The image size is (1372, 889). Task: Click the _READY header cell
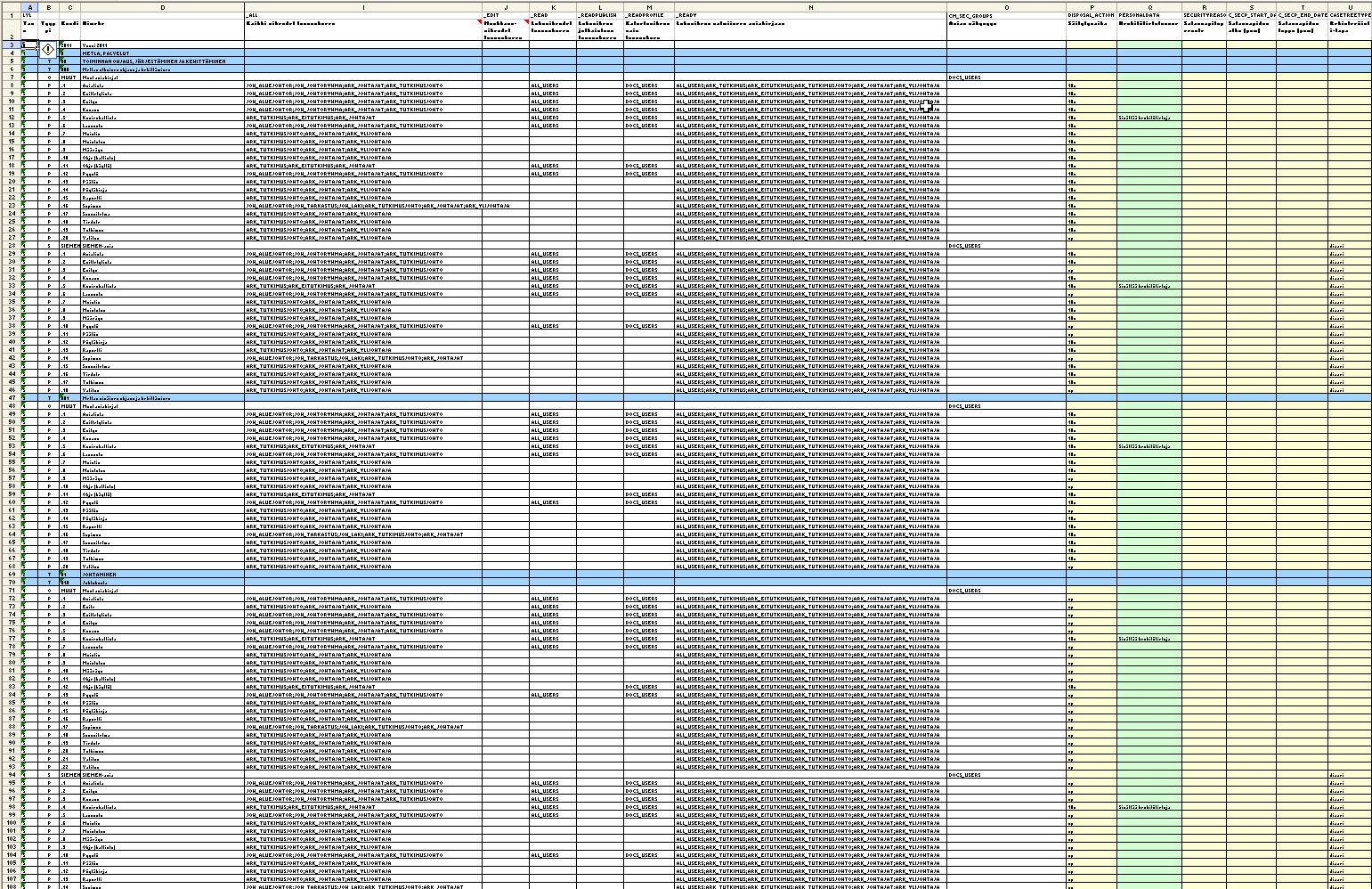click(810, 16)
